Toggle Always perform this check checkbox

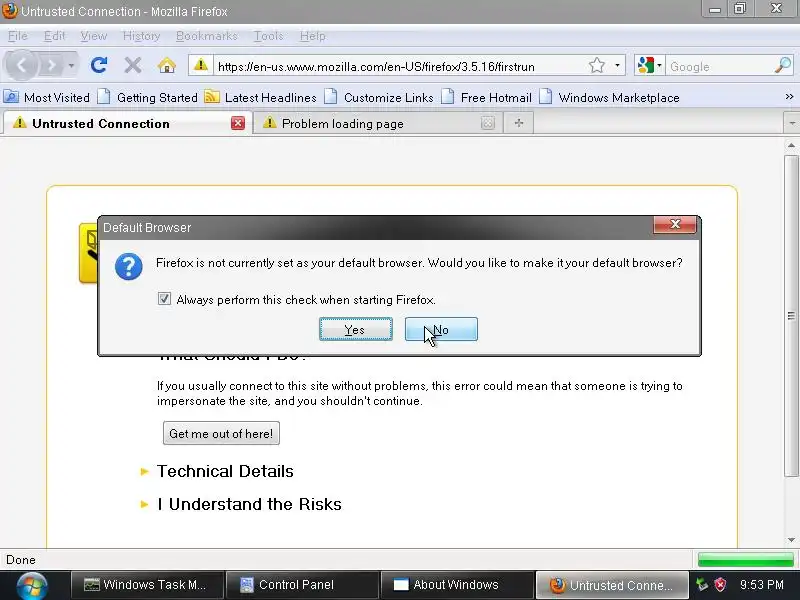coord(164,299)
